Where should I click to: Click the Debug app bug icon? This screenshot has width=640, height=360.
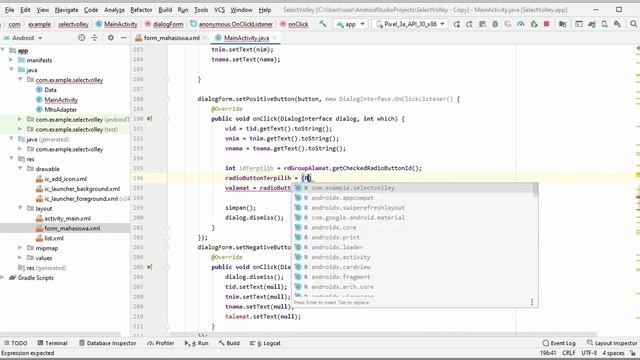point(495,24)
